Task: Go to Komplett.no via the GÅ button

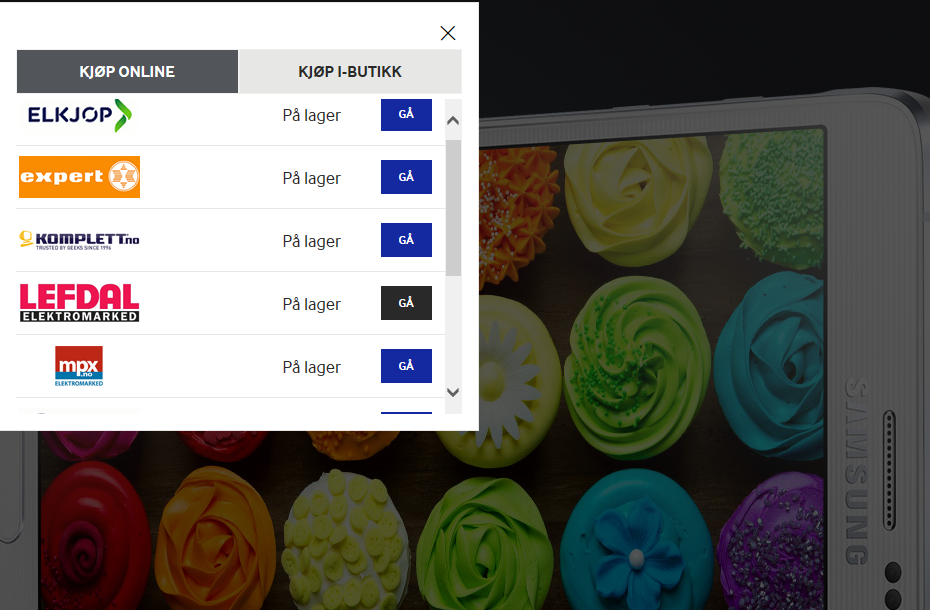Action: pyautogui.click(x=406, y=240)
